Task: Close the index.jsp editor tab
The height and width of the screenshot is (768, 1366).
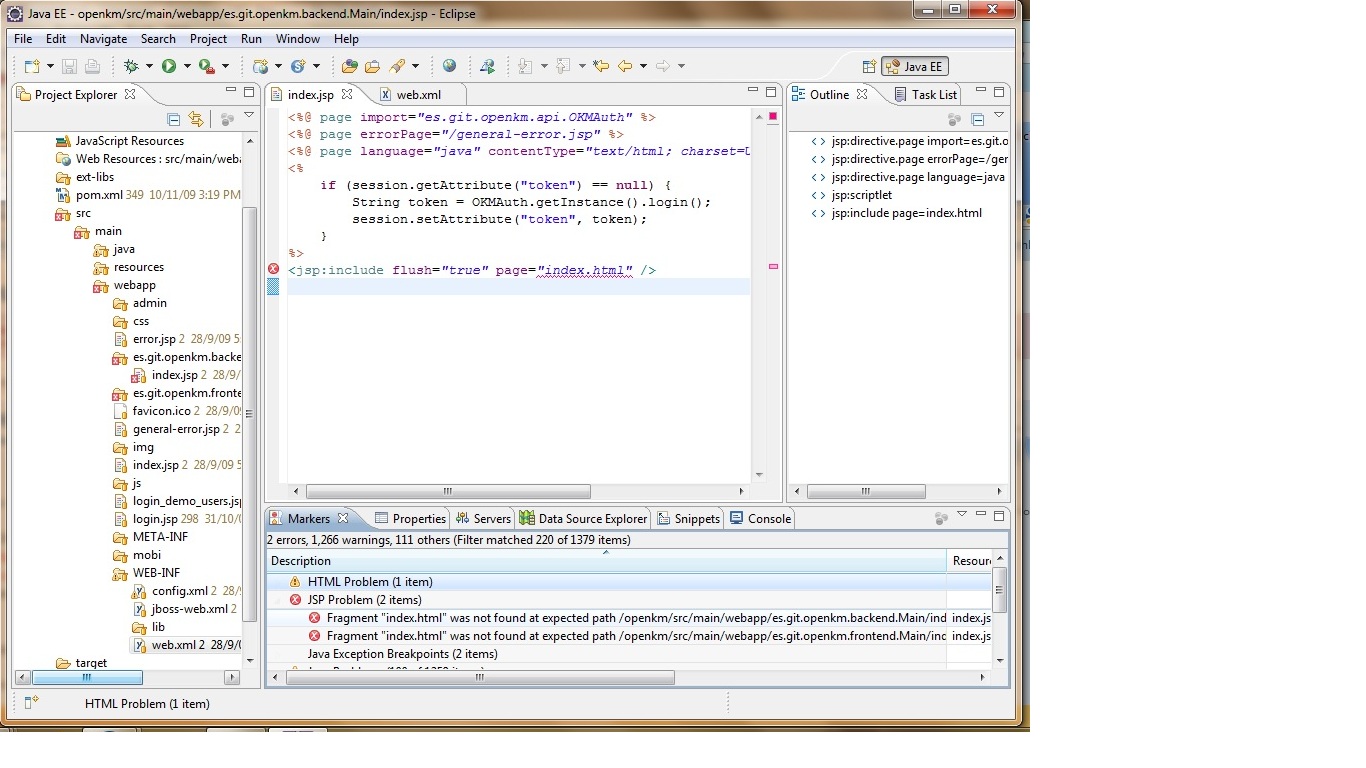Action: (347, 94)
